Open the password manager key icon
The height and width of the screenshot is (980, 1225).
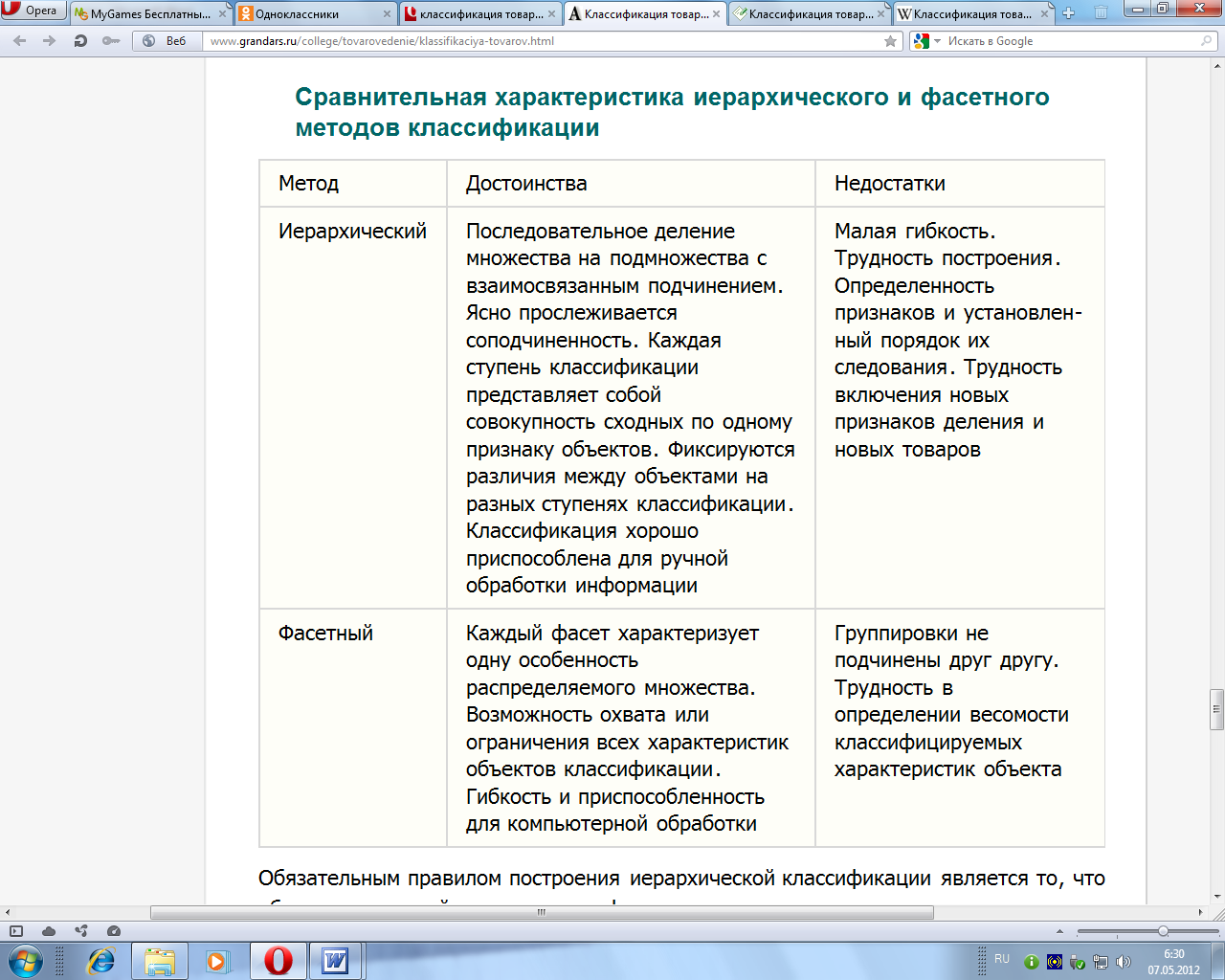tap(111, 41)
